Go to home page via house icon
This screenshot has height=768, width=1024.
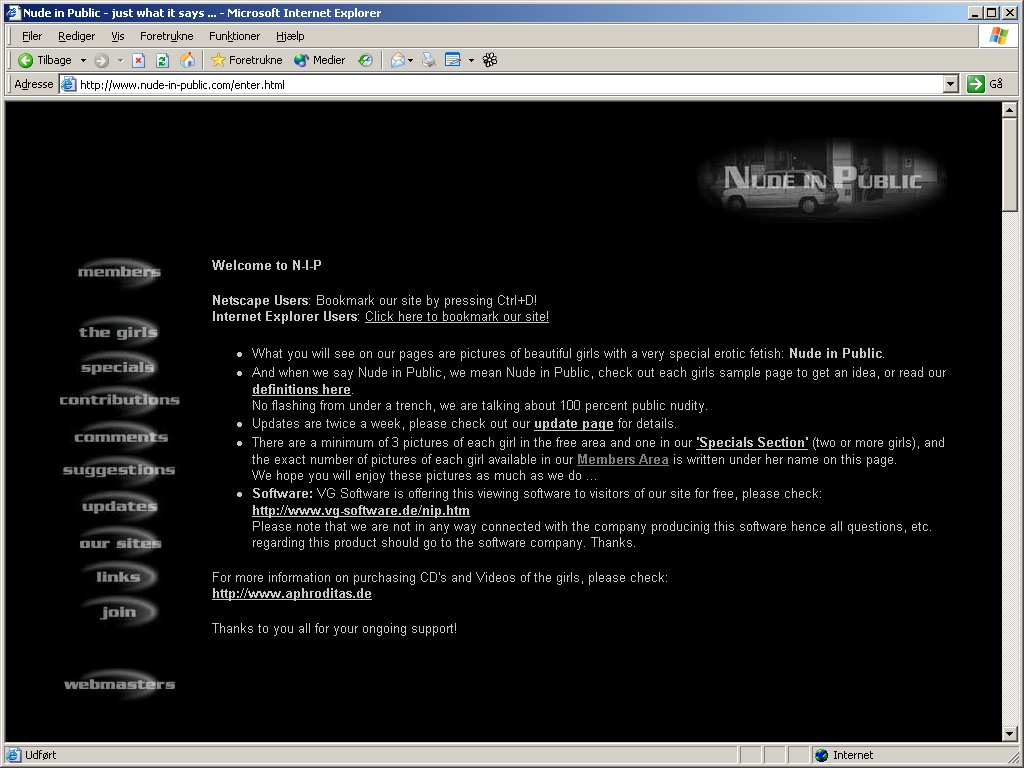coord(187,60)
